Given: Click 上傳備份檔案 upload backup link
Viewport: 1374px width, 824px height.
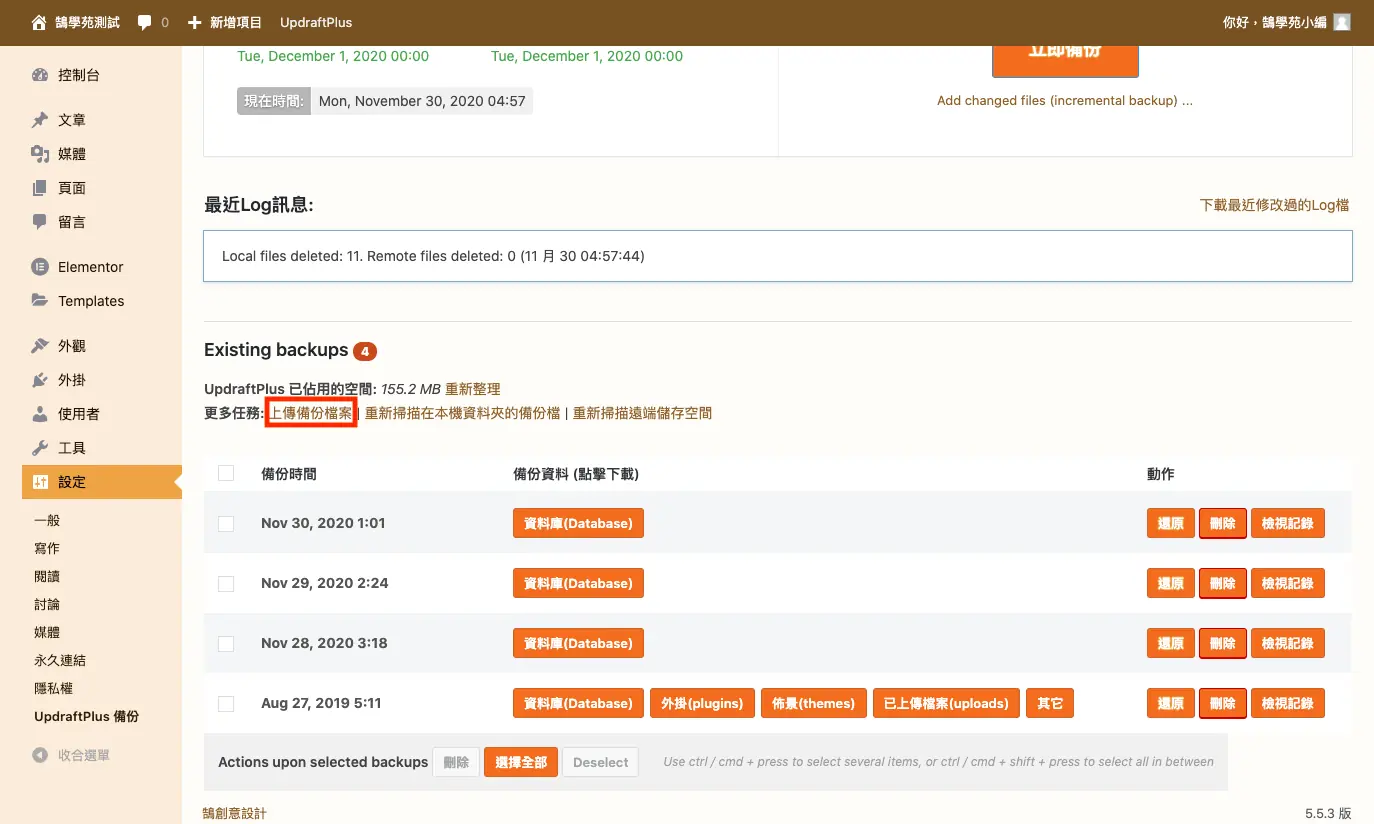Looking at the screenshot, I should coord(311,413).
